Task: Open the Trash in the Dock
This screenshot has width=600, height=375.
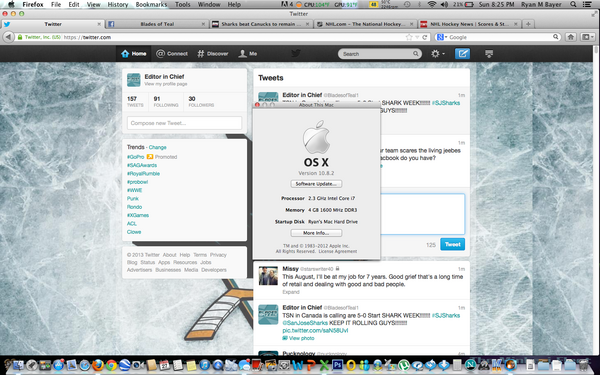Action: (x=584, y=365)
